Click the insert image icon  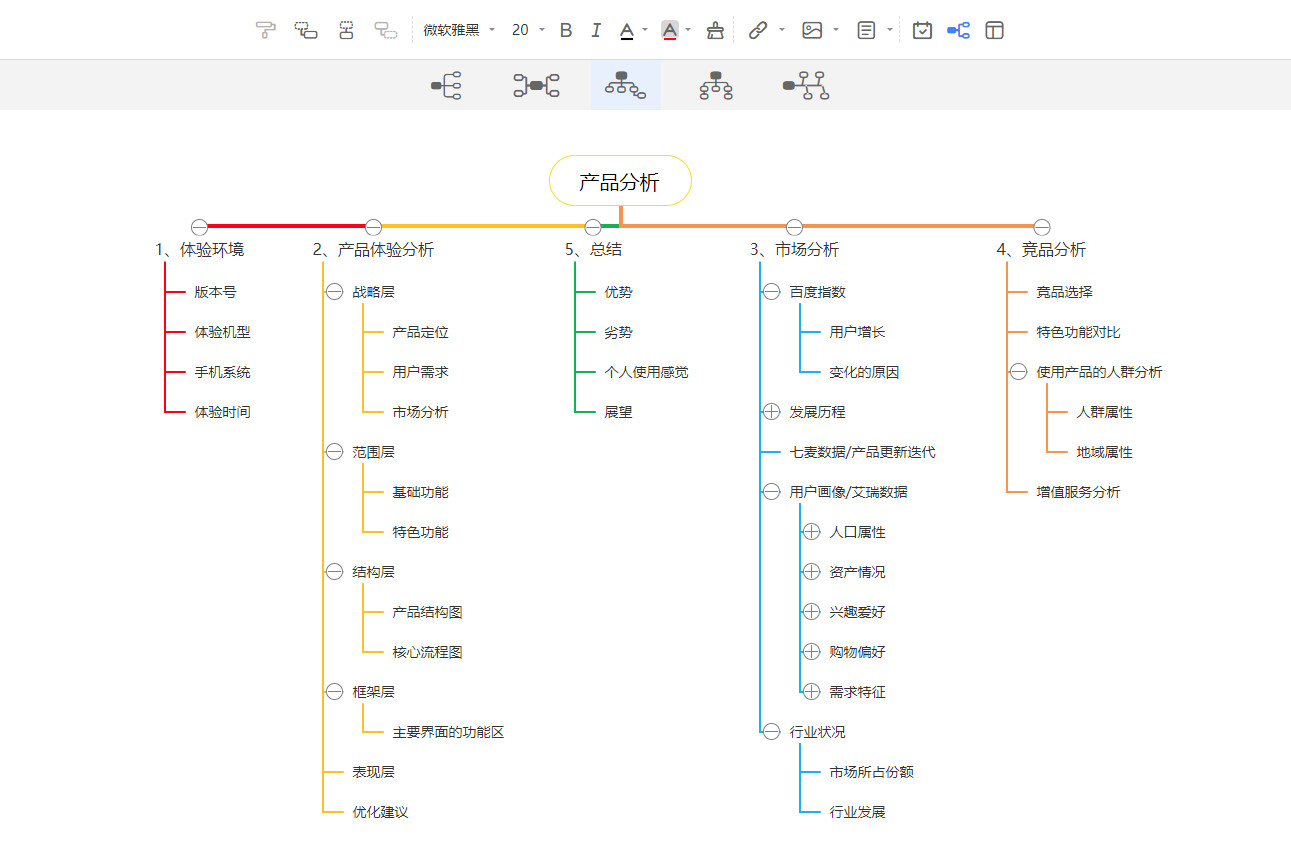pos(812,30)
